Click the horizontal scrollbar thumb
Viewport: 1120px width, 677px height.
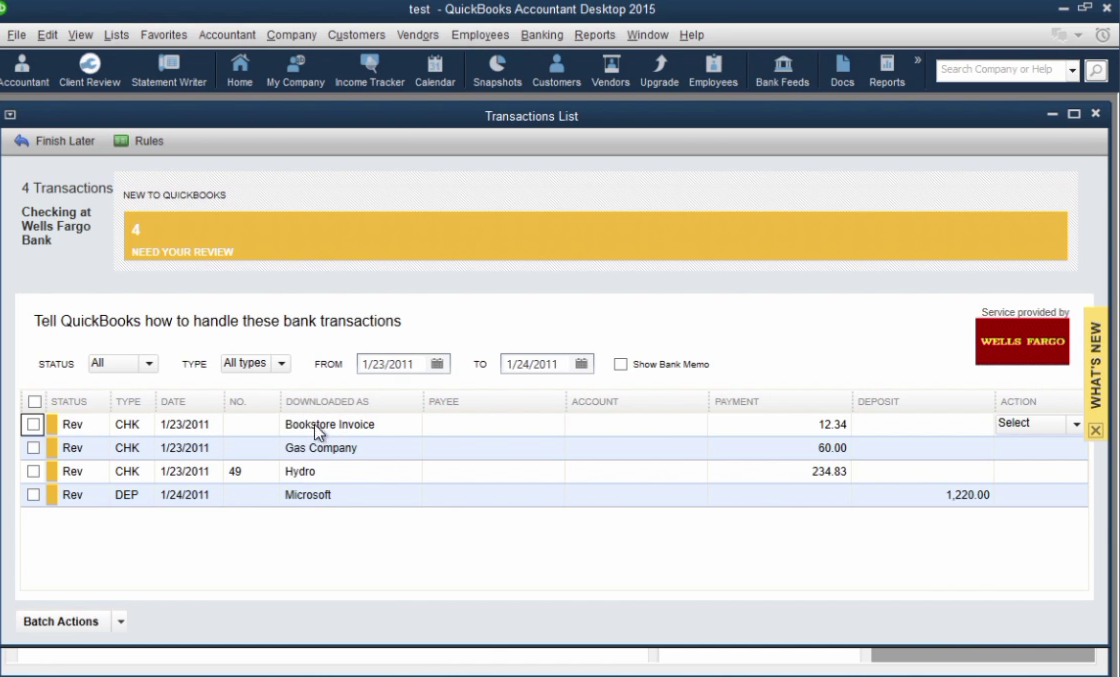982,655
